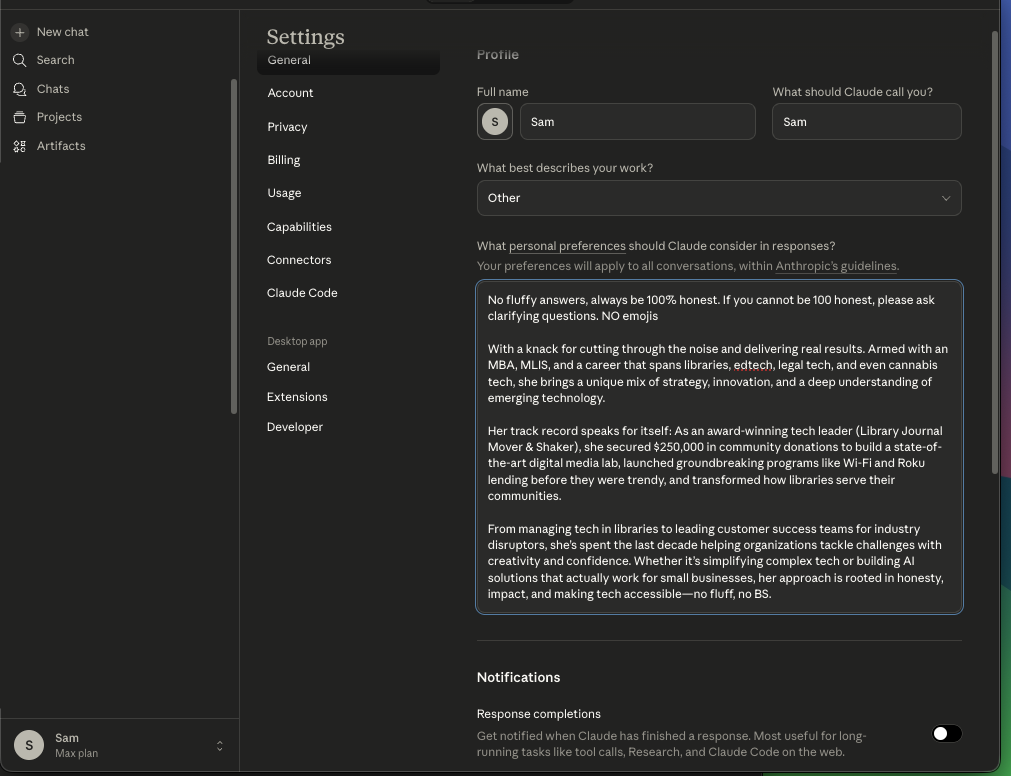Open the Projects section
This screenshot has height=776, width=1011.
click(x=59, y=116)
